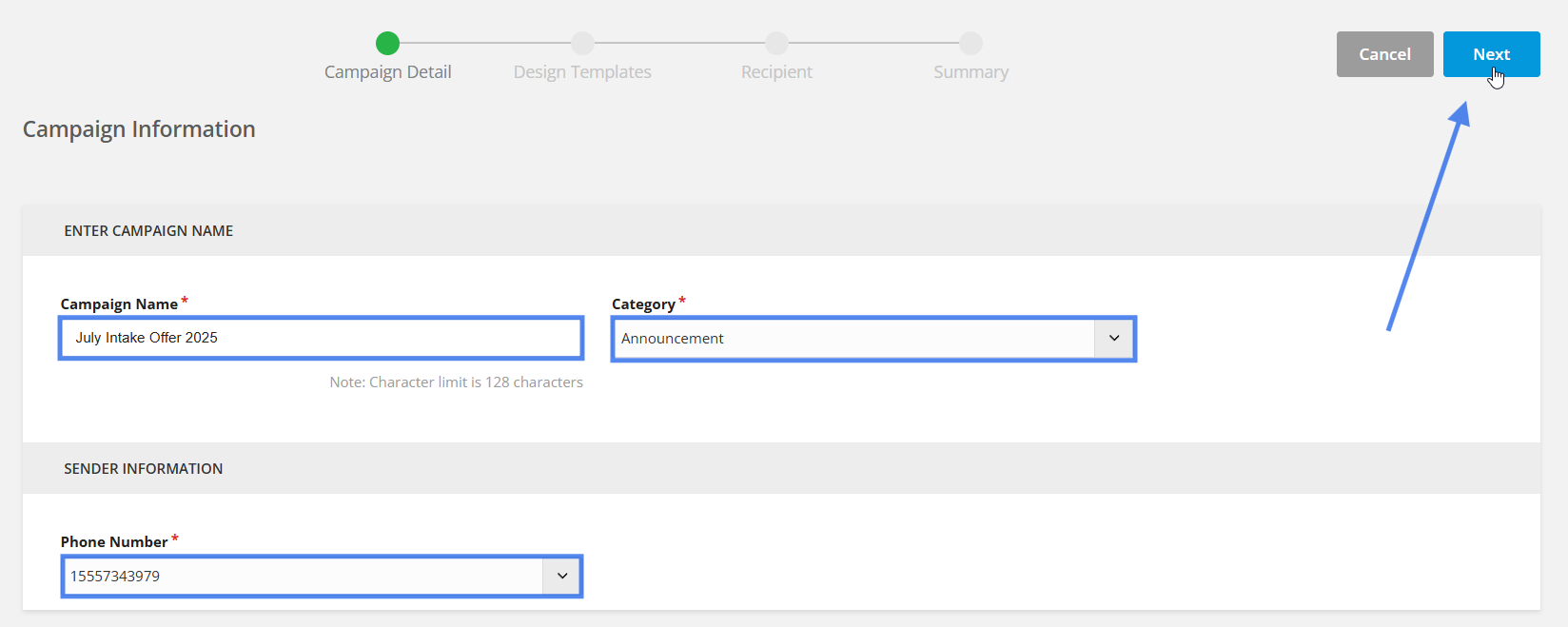
Task: Go to the Summary step circle
Action: pos(970,43)
